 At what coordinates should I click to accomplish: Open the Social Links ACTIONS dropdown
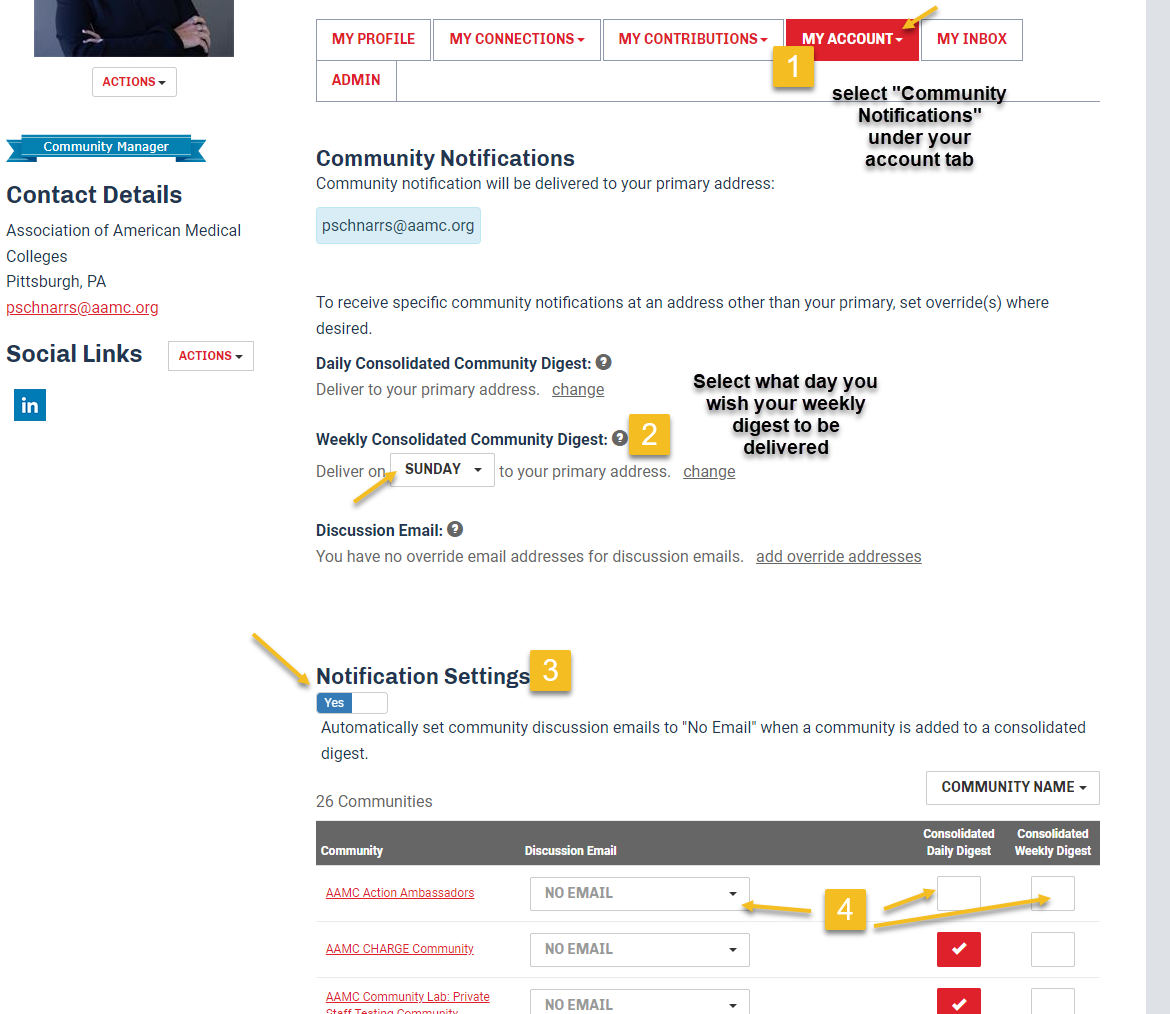pos(210,356)
